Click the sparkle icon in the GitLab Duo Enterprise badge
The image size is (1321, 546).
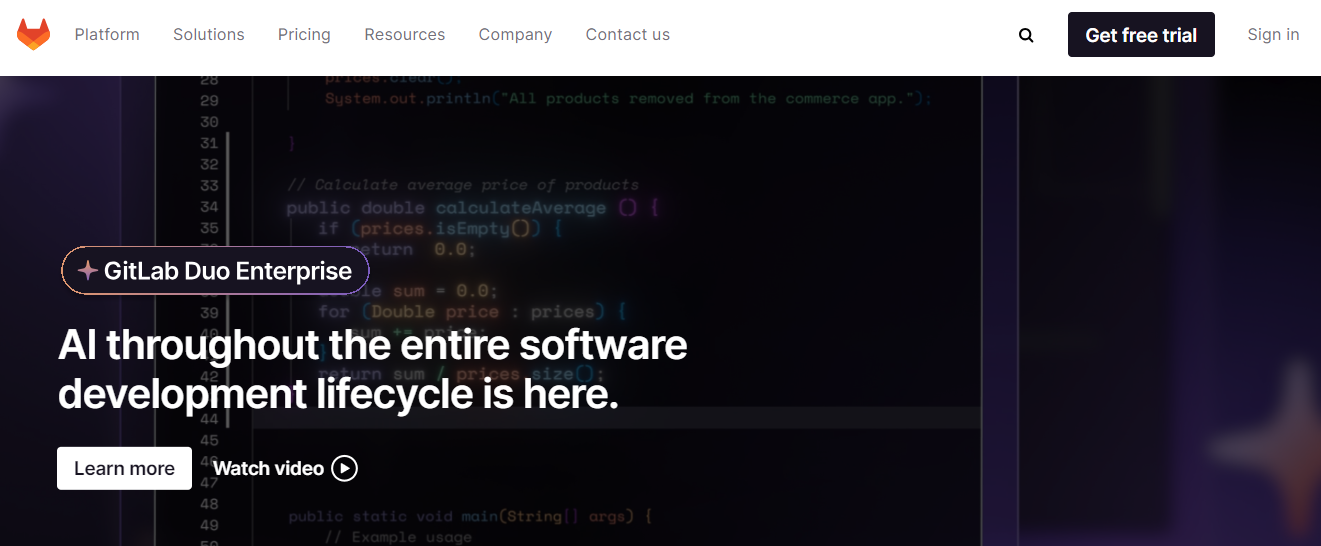(88, 271)
